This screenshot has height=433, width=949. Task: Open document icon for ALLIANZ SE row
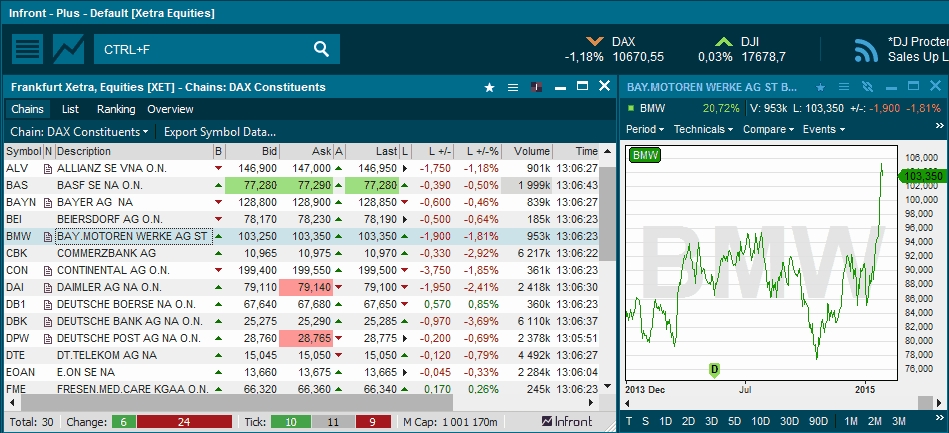click(48, 168)
